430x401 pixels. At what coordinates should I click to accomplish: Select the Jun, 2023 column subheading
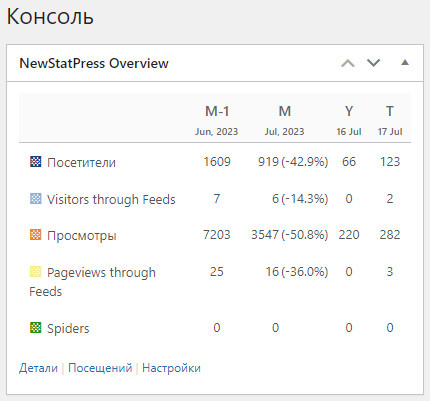coord(217,132)
